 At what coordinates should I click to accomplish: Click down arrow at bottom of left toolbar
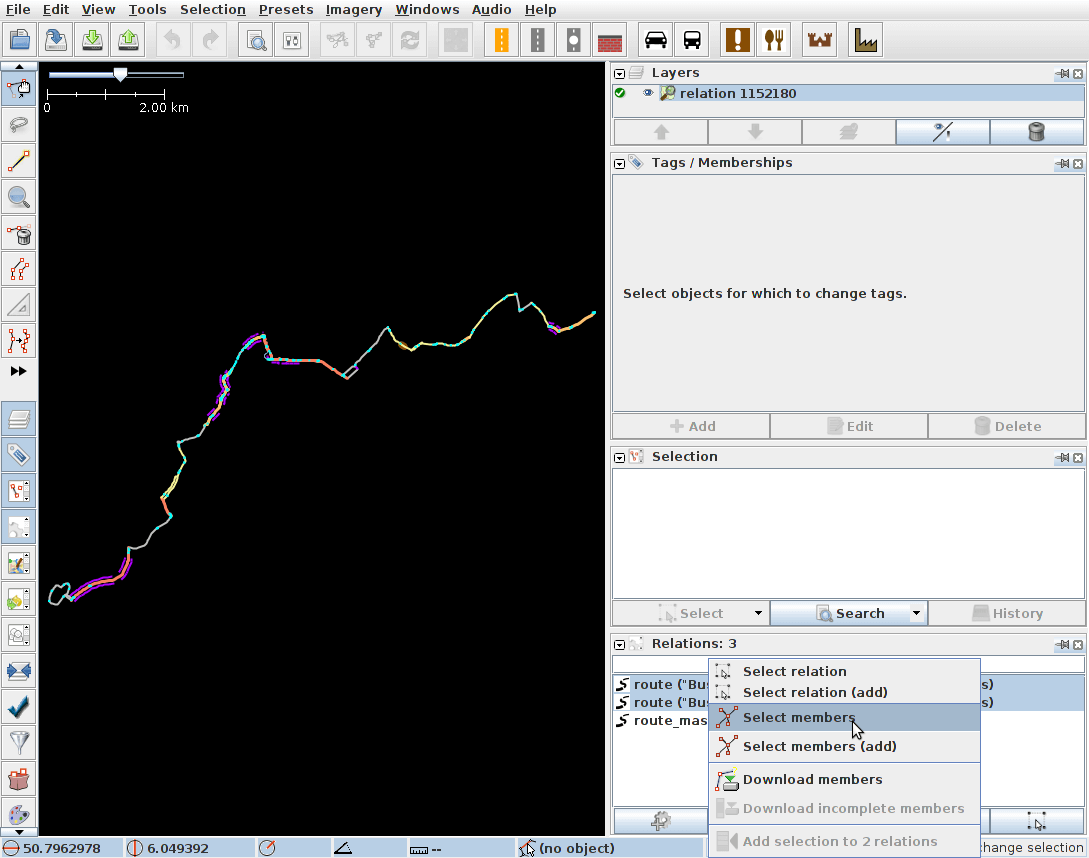pyautogui.click(x=19, y=832)
